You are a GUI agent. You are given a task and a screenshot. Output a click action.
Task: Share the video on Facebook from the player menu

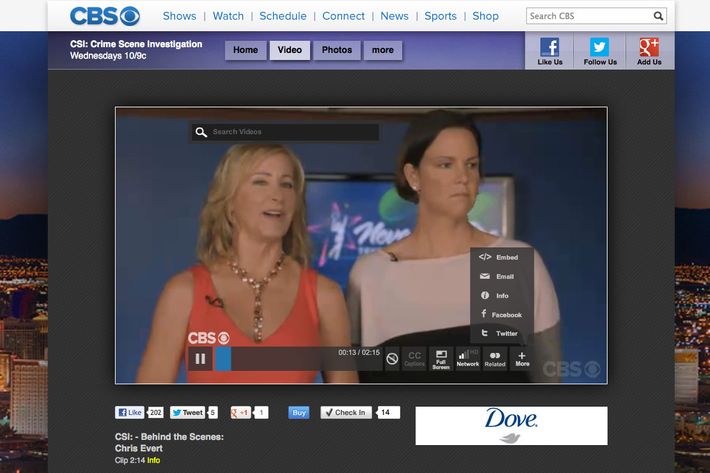tap(502, 315)
